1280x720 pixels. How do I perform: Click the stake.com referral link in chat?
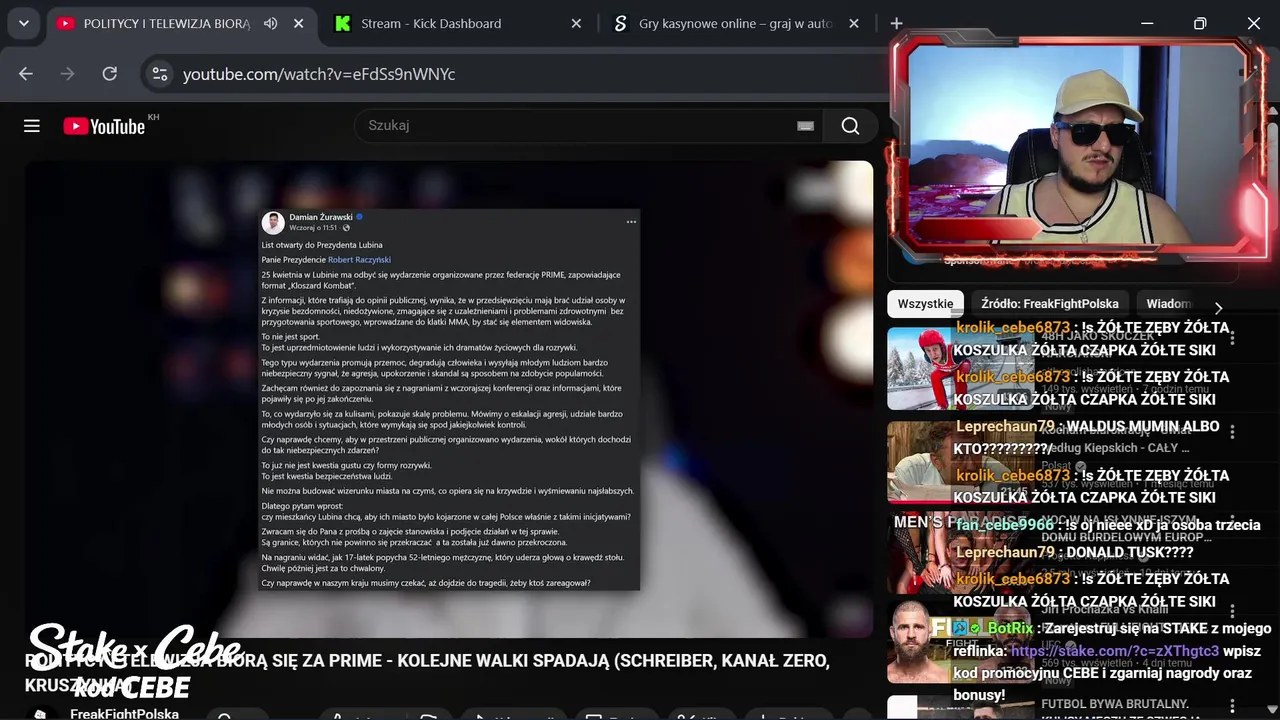[x=1115, y=651]
